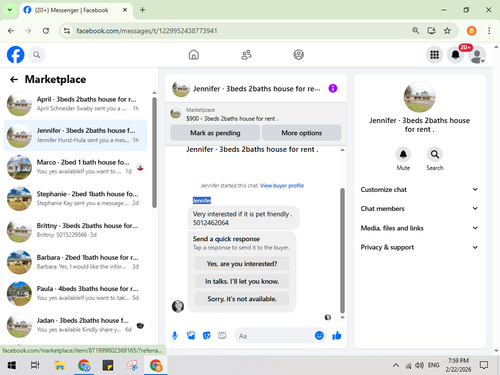Open Paula 4beds 3baths conversation

click(x=75, y=293)
